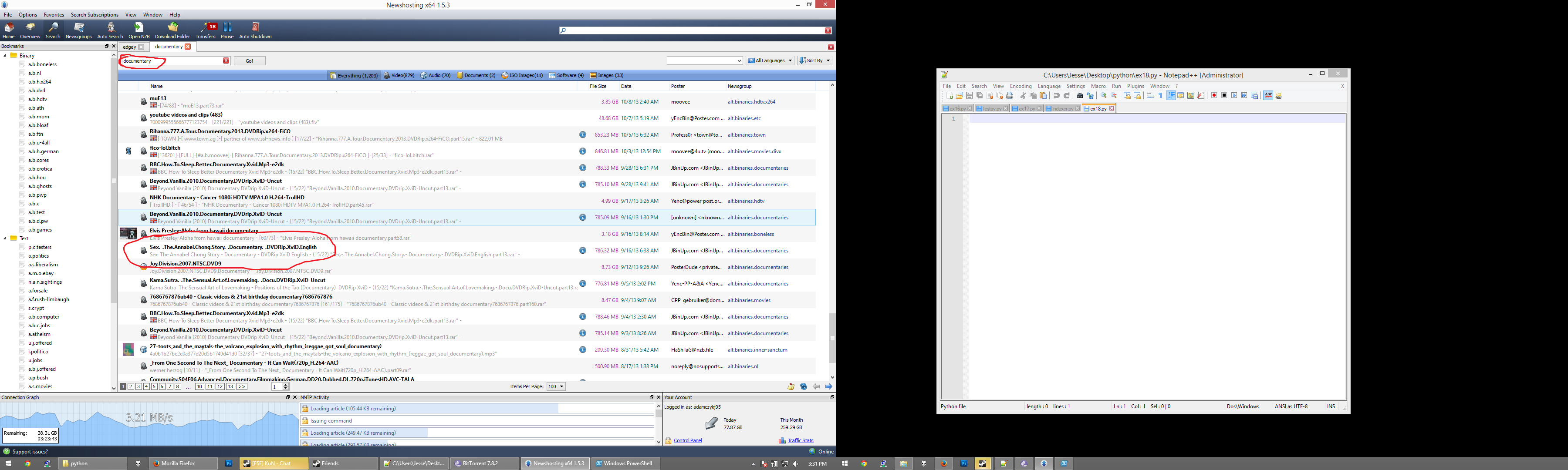Toggle the indent guide button in Notepad++

coord(1170,95)
